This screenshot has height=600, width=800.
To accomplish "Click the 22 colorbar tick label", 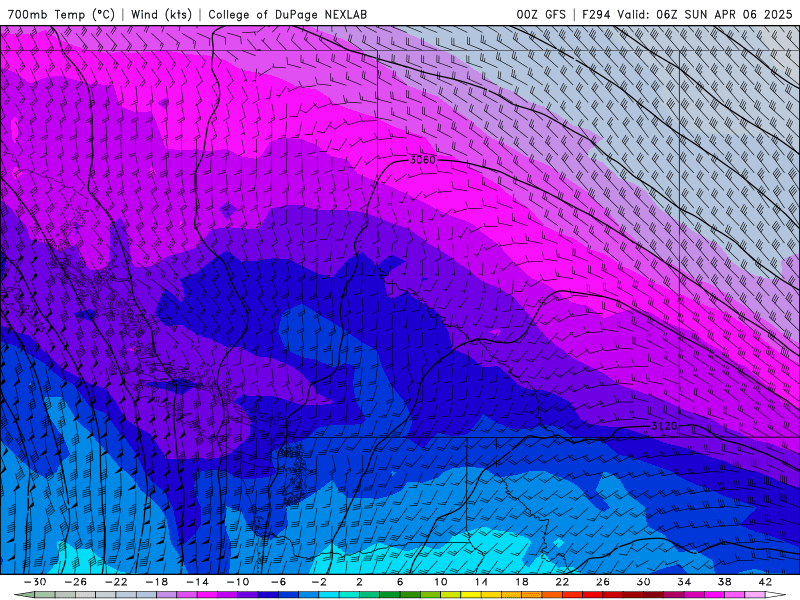I will (x=562, y=582).
